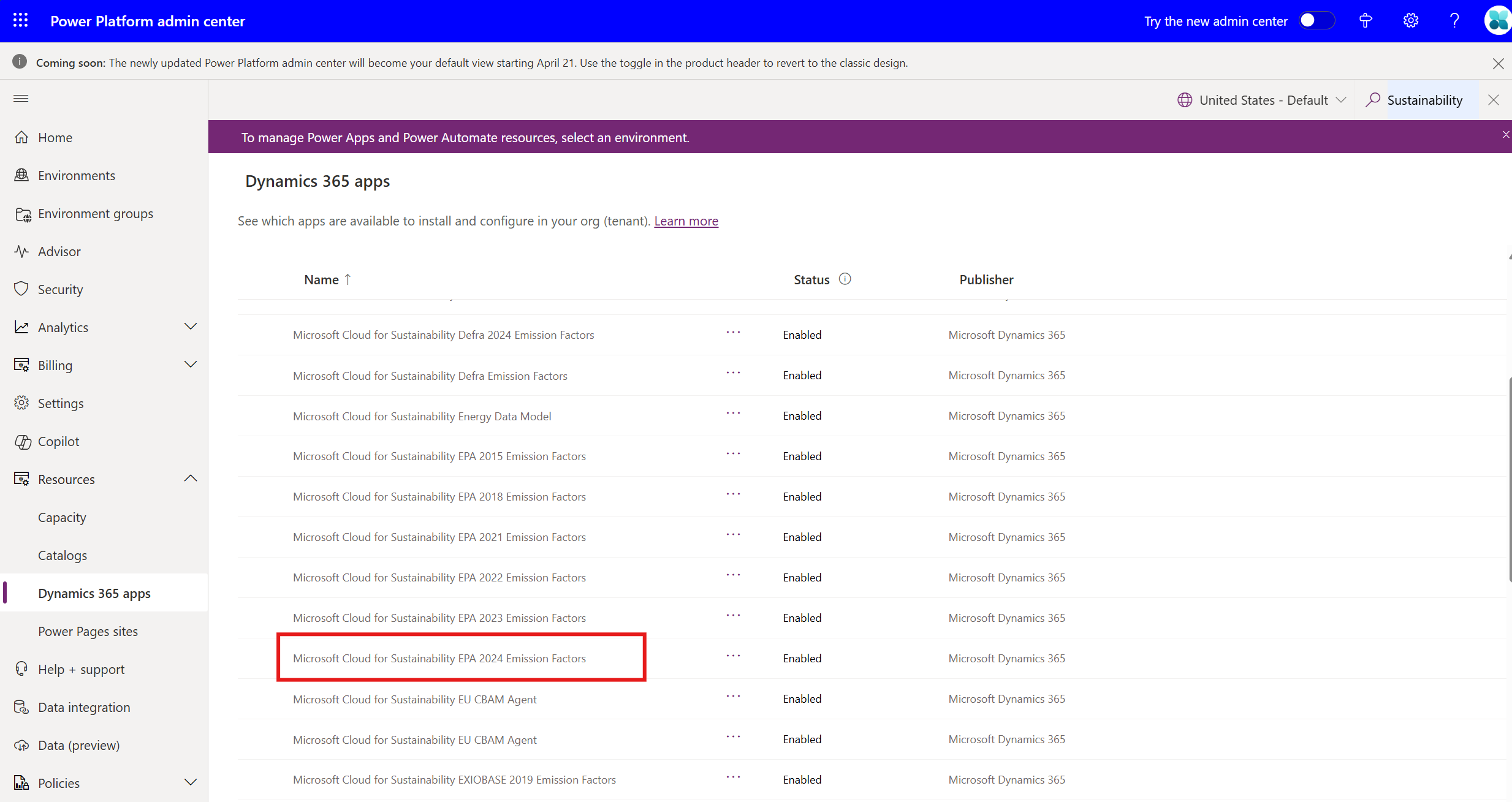The image size is (1512, 802).
Task: Open United States - Default region dropdown
Action: 1261,100
